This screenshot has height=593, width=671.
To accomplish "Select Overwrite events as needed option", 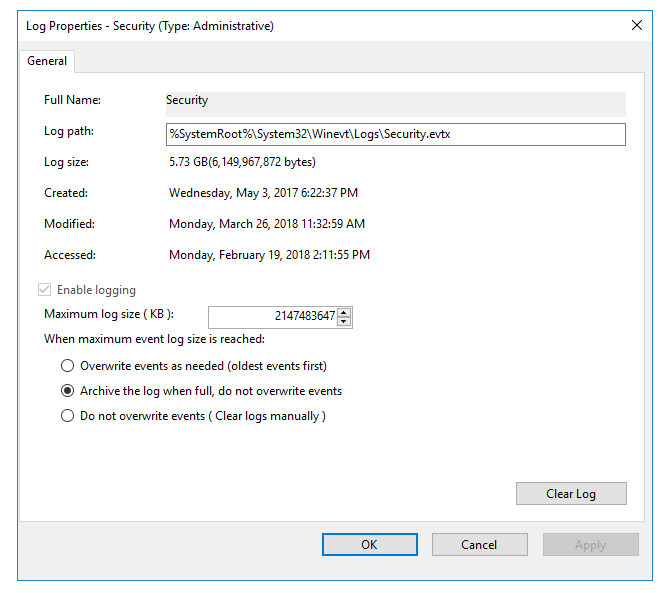I will tap(67, 366).
